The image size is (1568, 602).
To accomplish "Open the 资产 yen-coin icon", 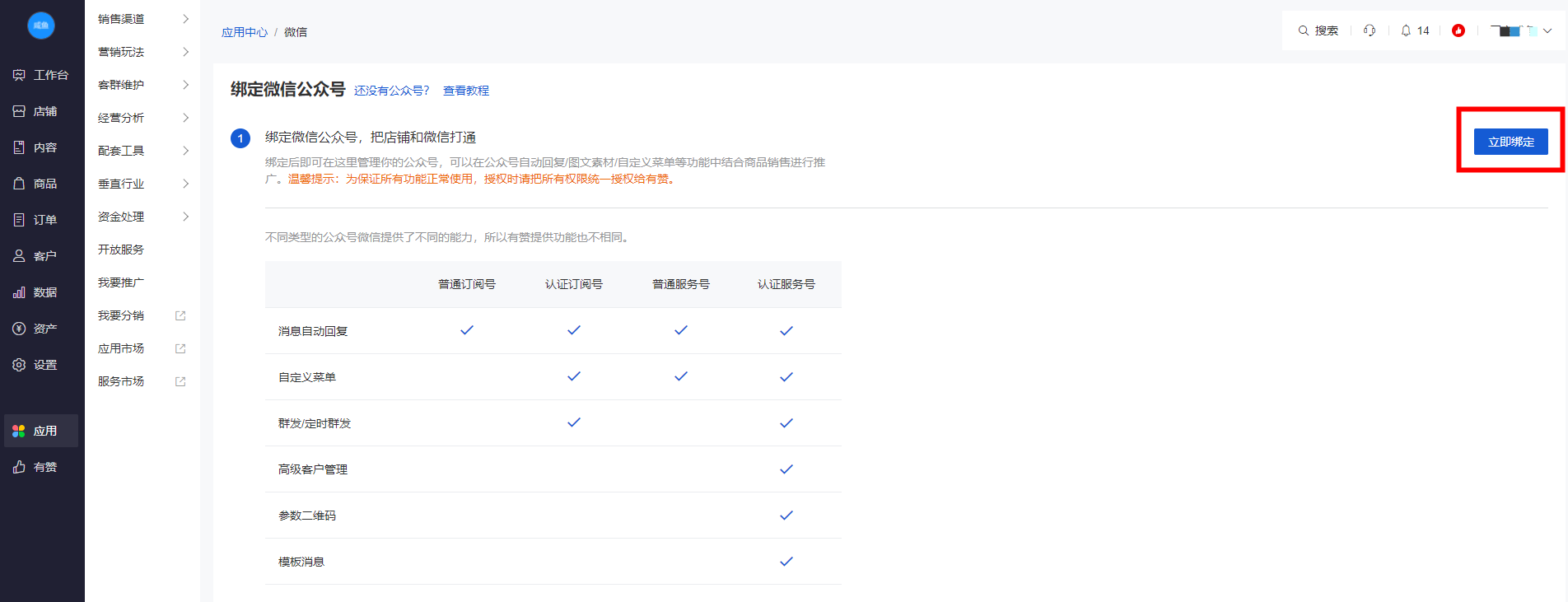I will tap(19, 329).
